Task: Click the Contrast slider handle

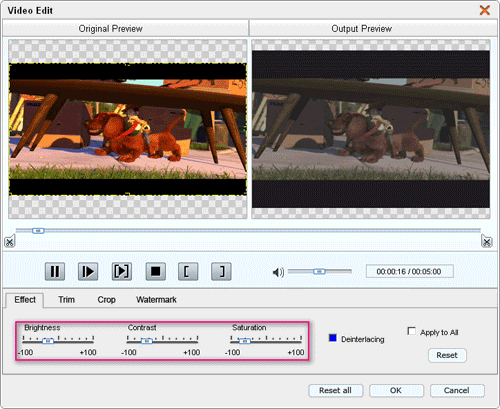Action: point(147,341)
